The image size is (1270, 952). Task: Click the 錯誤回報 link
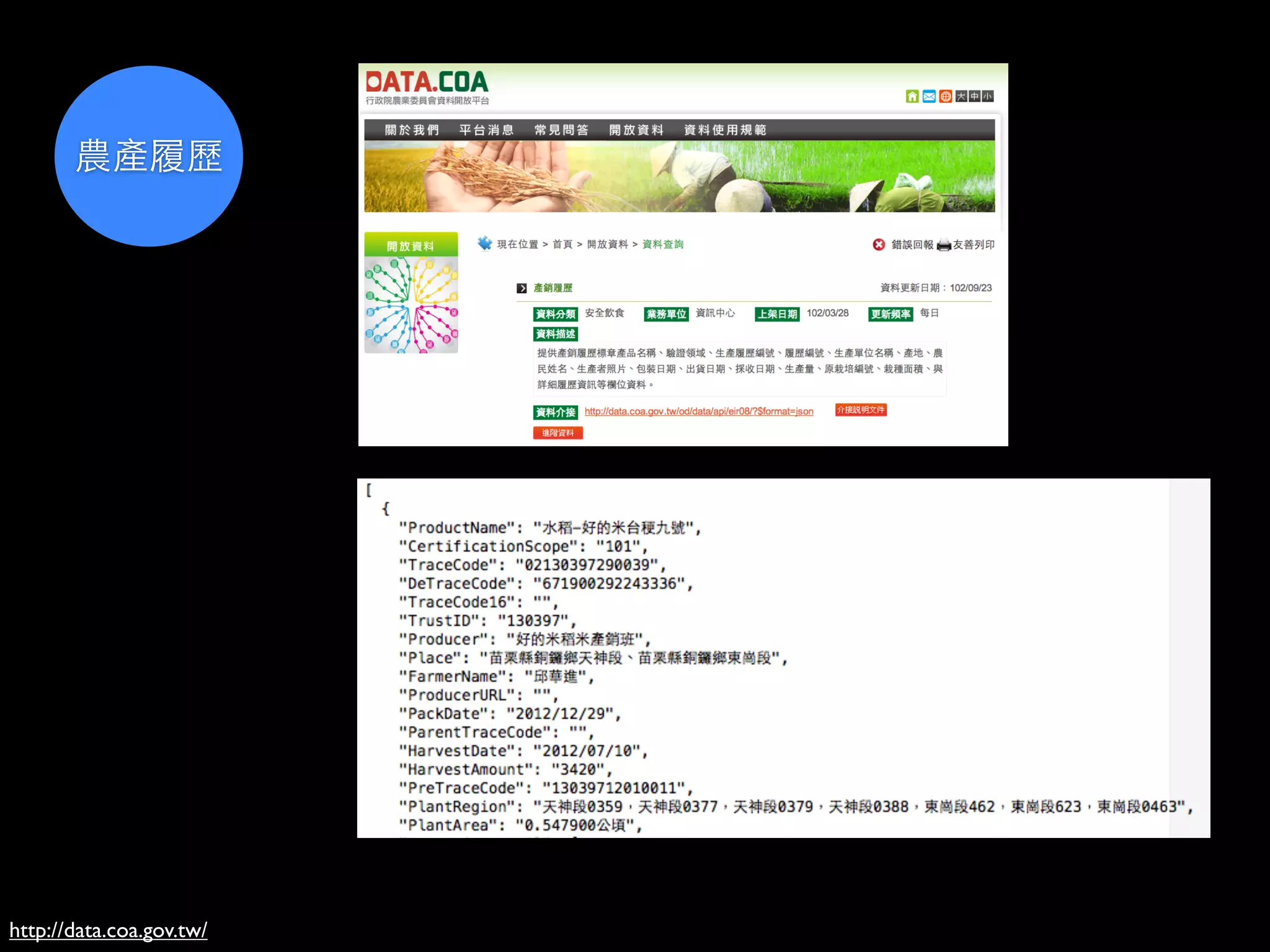coord(912,245)
